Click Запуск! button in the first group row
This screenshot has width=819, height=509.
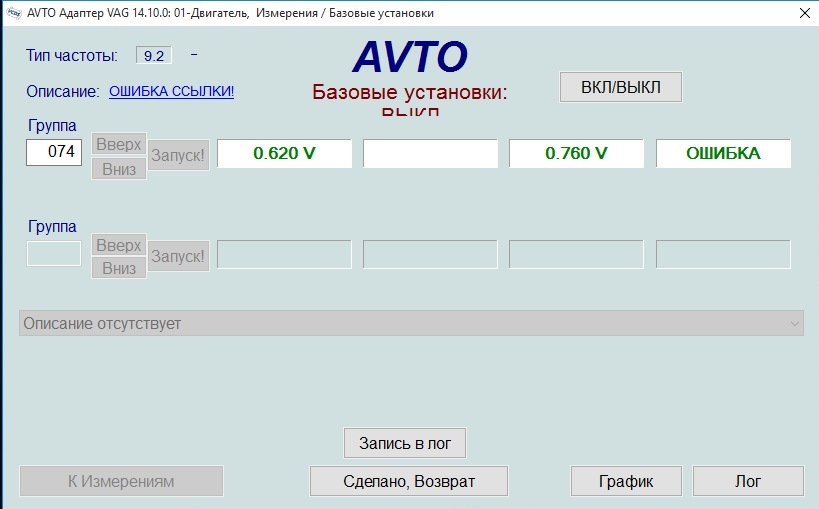coord(178,155)
